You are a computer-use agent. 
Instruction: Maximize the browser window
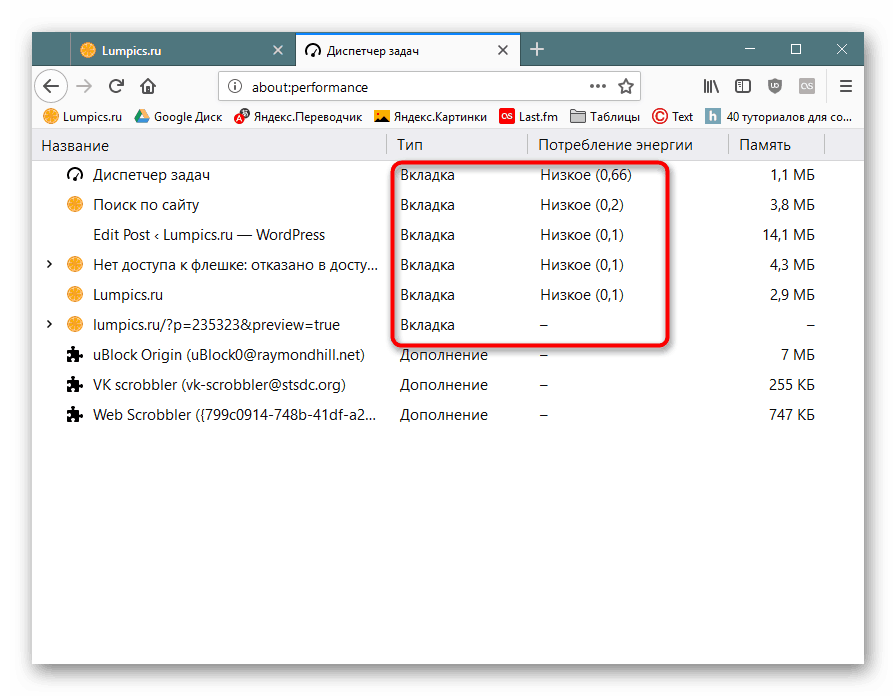[795, 49]
